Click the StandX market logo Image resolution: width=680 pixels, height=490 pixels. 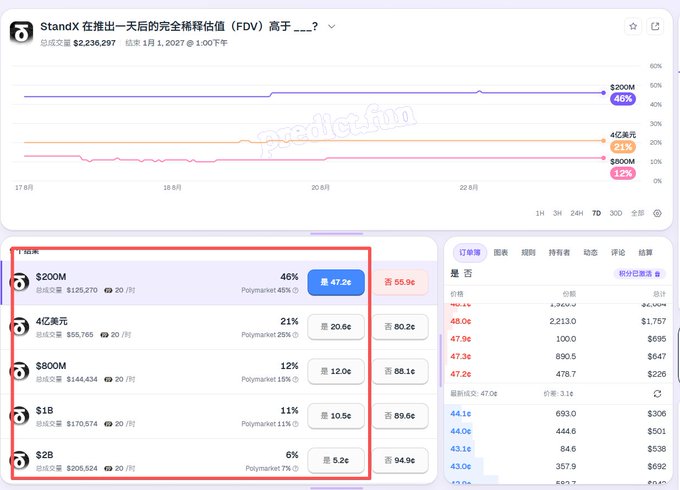click(21, 33)
